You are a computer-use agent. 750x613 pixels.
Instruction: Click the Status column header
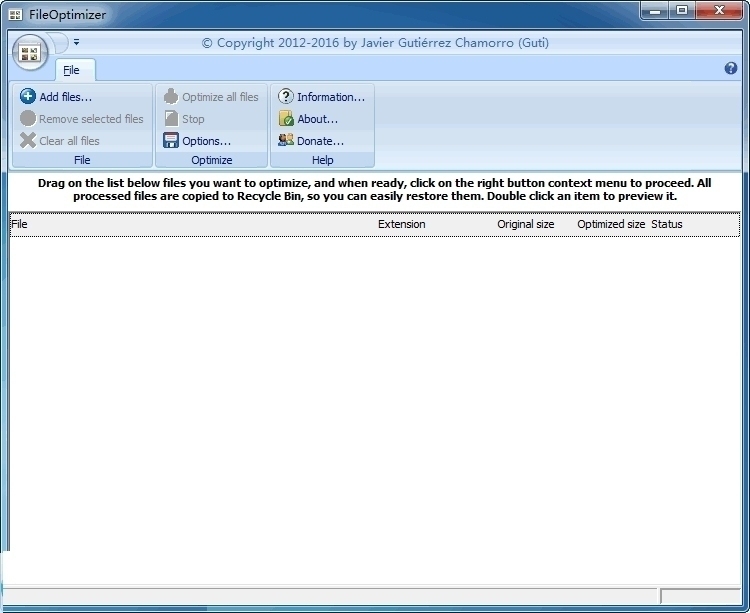667,224
